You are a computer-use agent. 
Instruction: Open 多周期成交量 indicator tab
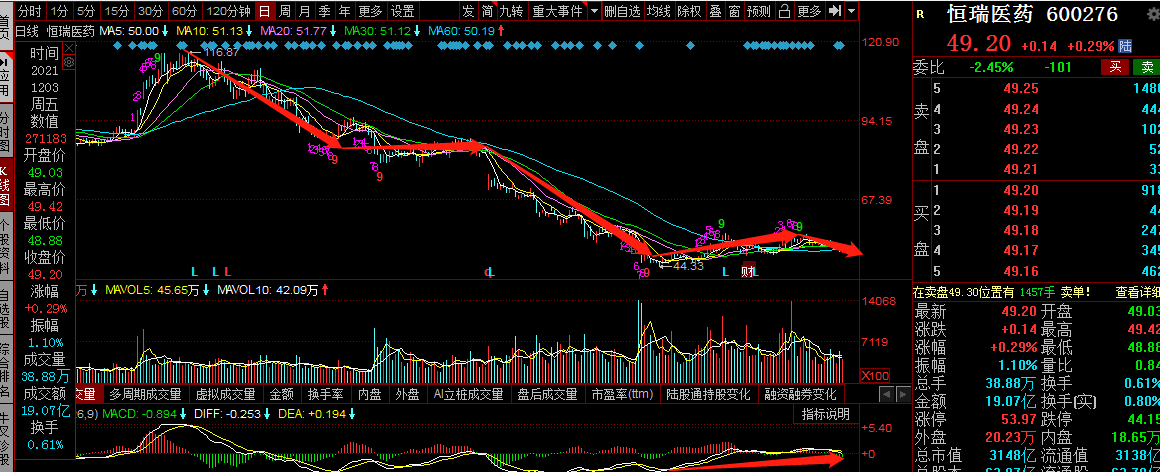pos(145,394)
